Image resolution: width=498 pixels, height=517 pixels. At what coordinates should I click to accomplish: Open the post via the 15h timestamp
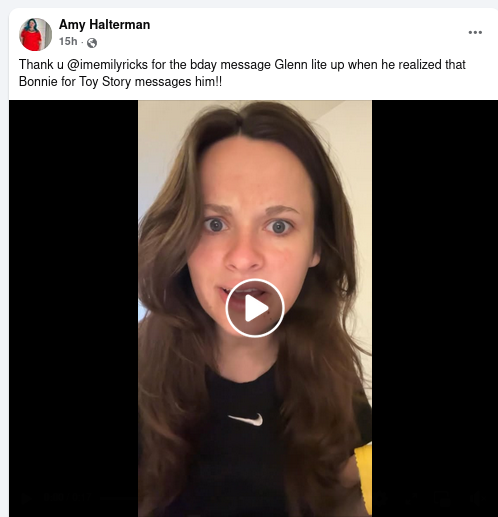click(x=68, y=41)
